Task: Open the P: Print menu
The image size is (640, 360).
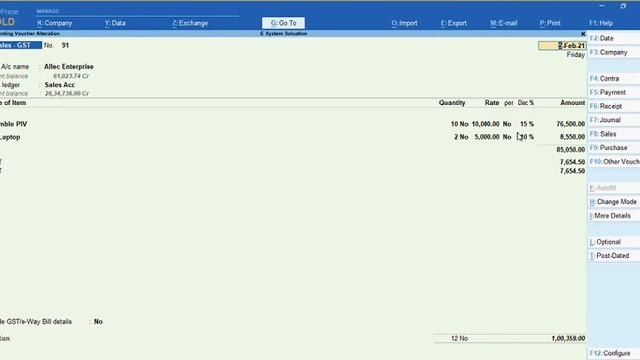Action: click(x=550, y=23)
